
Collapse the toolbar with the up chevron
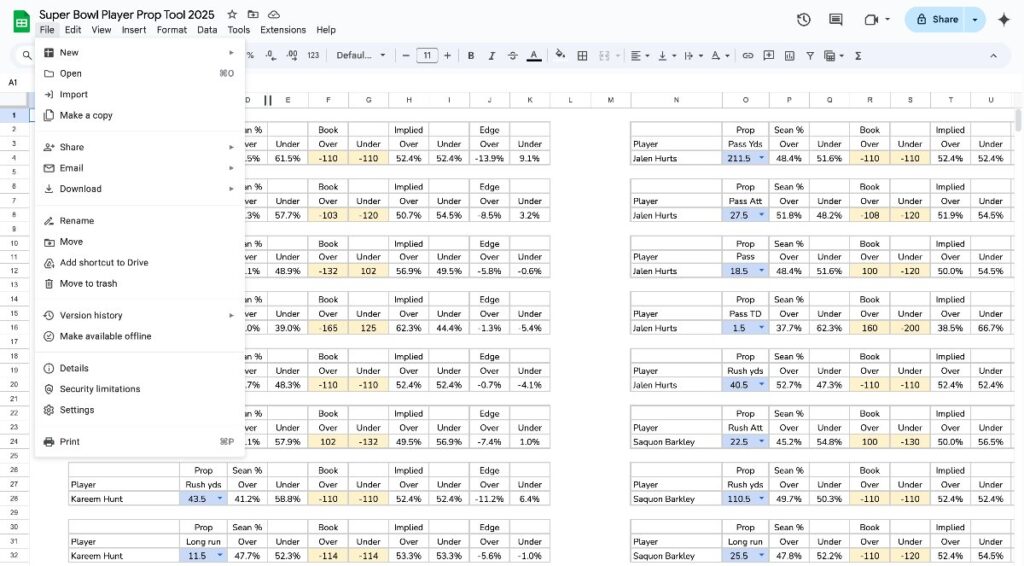point(993,55)
